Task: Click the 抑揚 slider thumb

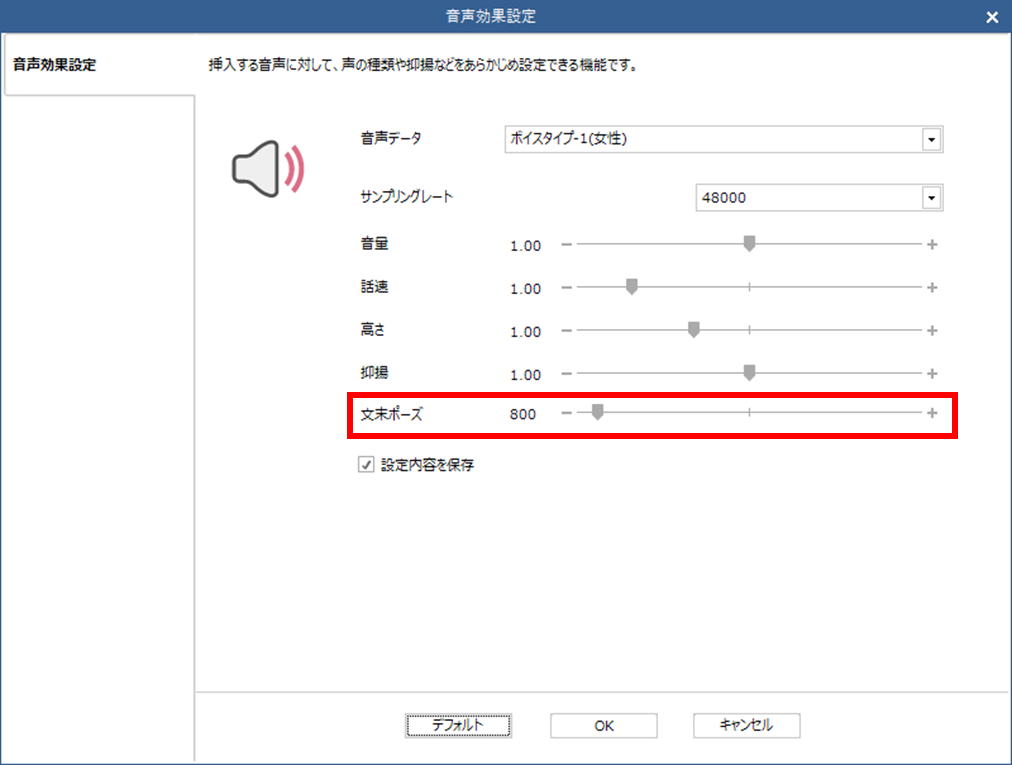Action: [x=749, y=372]
